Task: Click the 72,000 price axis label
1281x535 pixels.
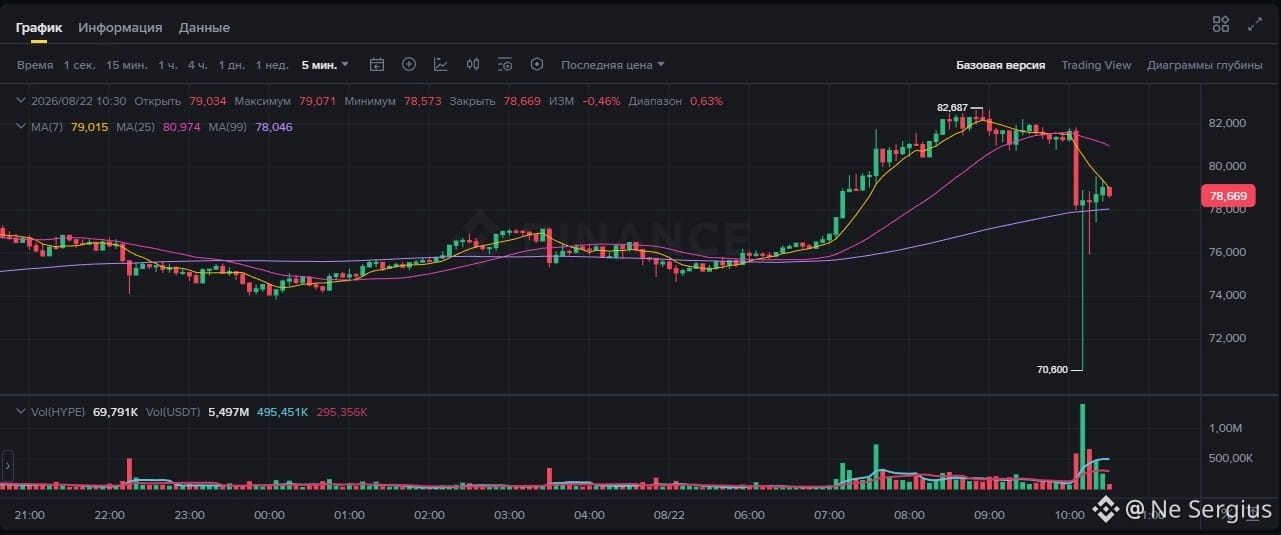Action: (1226, 338)
